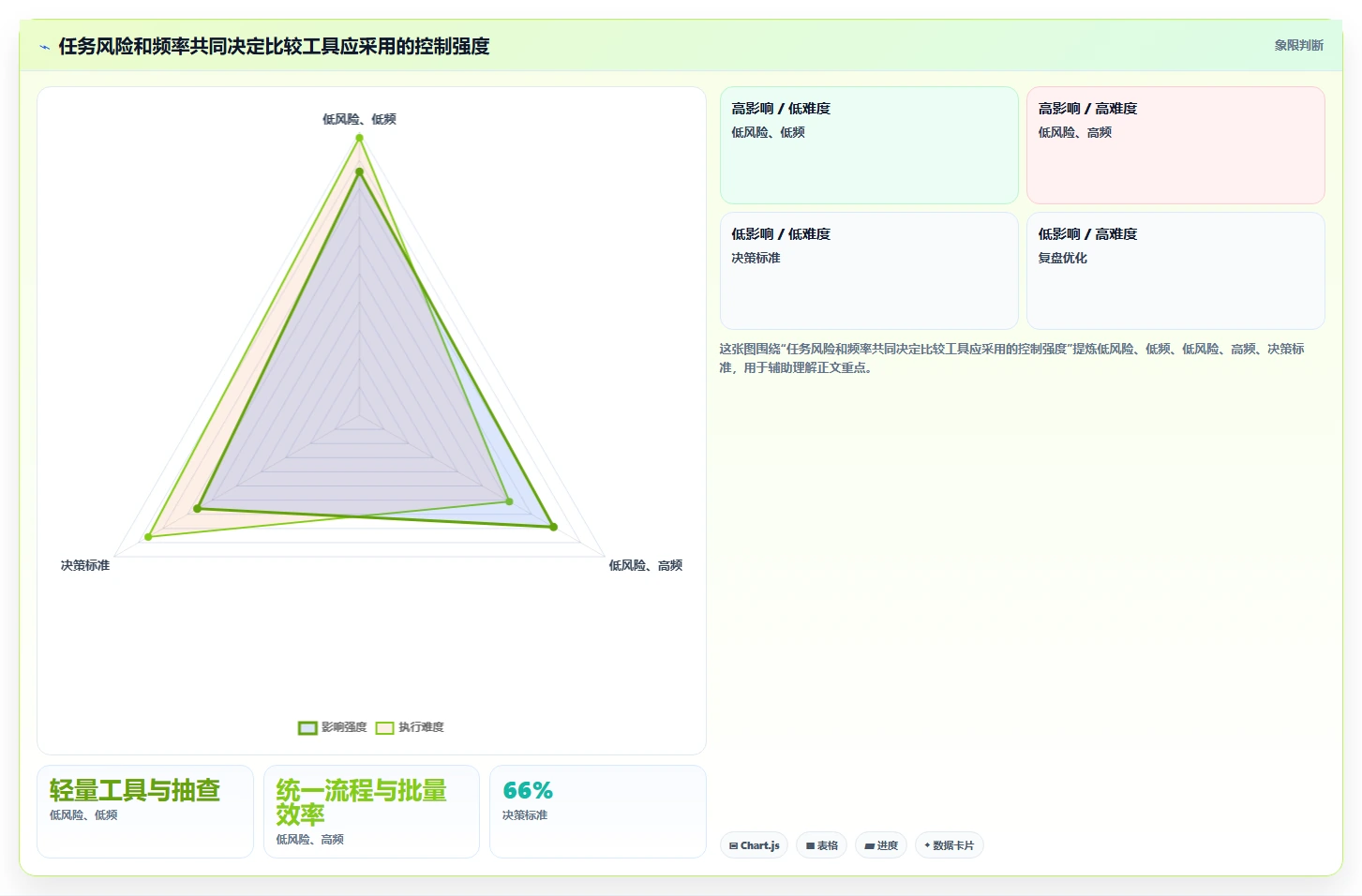Click the Chart.js tag chip
This screenshot has height=896, width=1362.
coord(754,845)
